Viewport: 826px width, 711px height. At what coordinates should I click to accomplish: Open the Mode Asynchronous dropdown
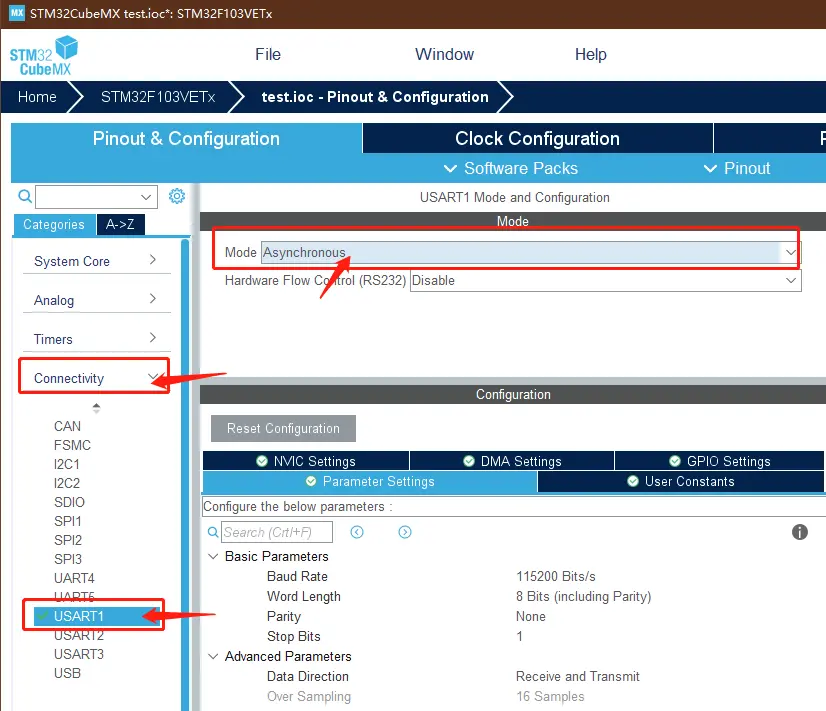[531, 252]
